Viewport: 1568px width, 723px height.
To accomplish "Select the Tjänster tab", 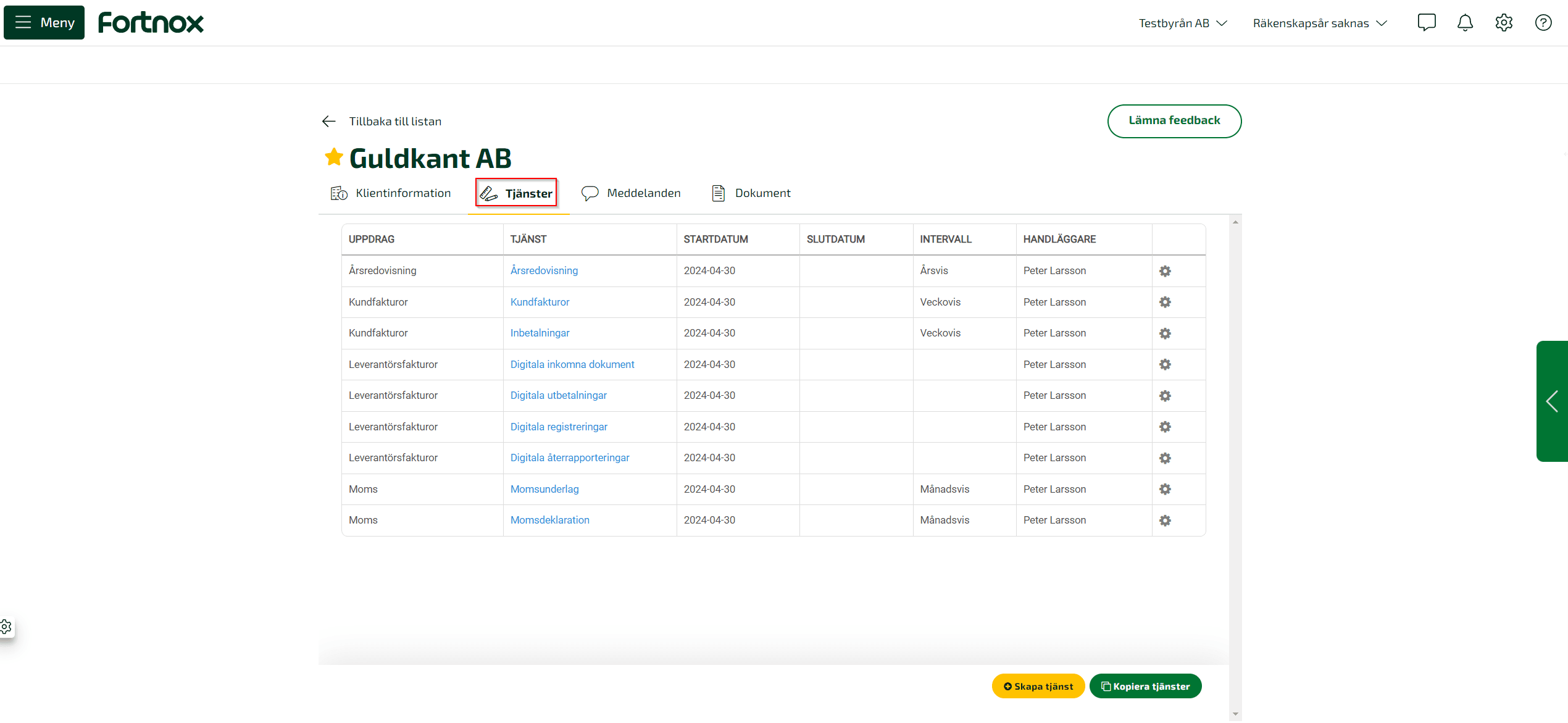I will (x=517, y=193).
